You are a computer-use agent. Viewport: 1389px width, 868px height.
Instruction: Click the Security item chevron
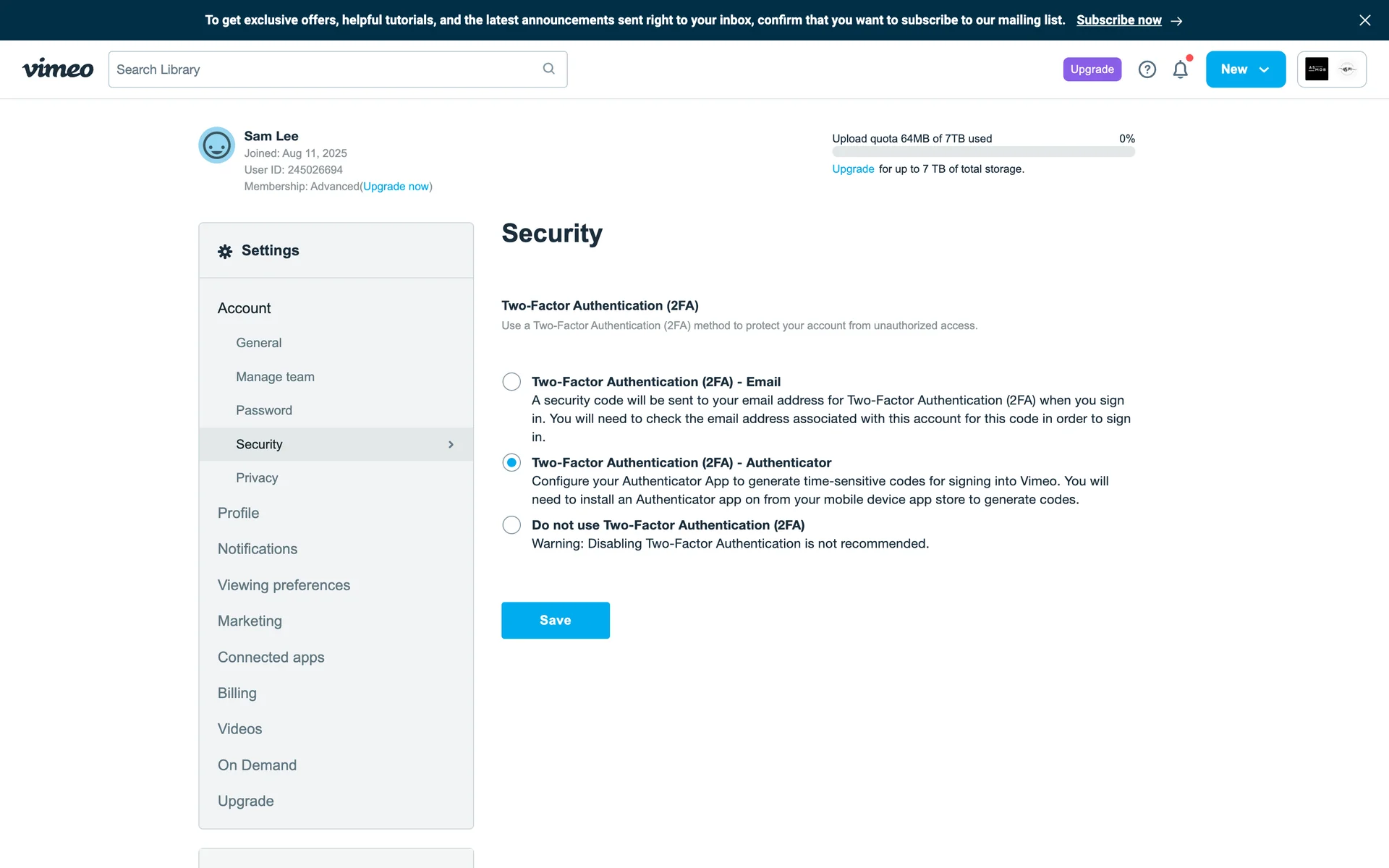click(451, 445)
